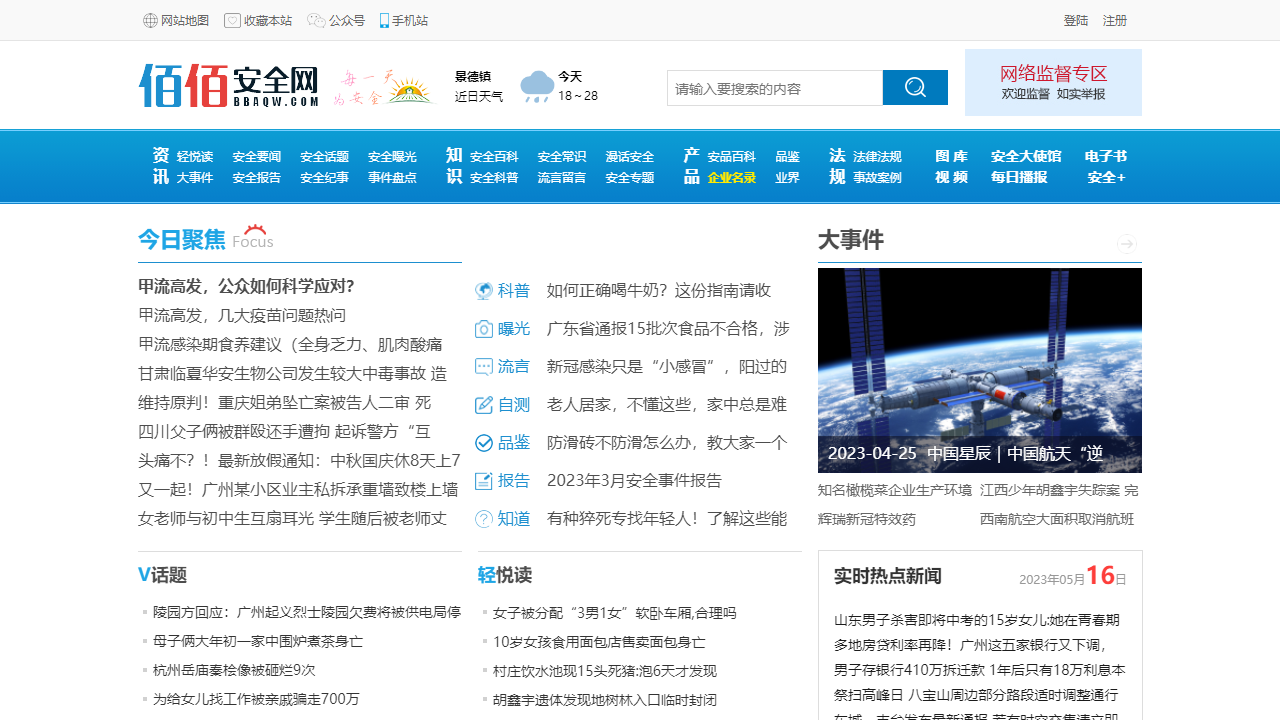The width and height of the screenshot is (1280, 720).
Task: Click the 佰佰安全网 site logo
Action: (x=229, y=86)
